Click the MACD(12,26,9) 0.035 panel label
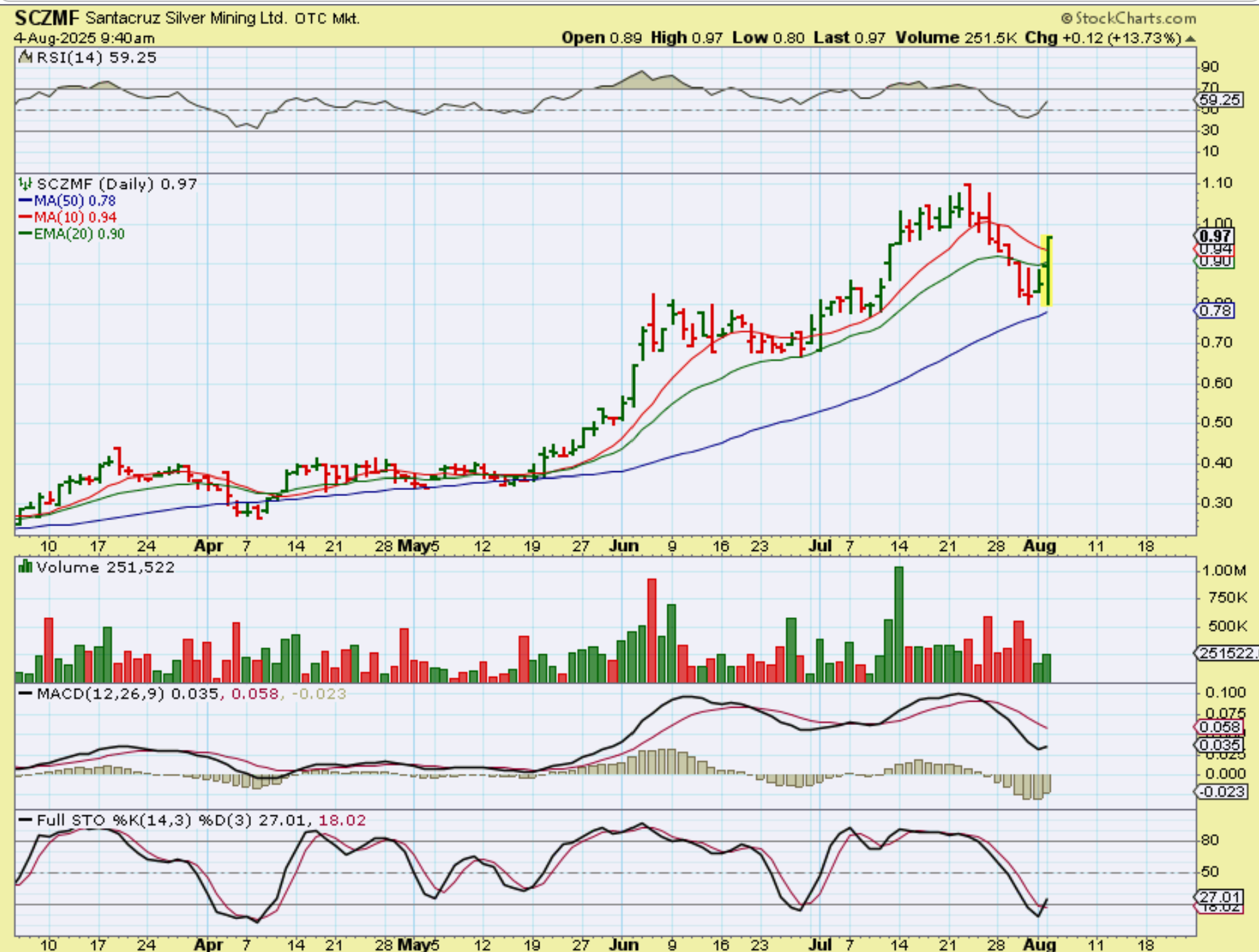 tap(128, 694)
